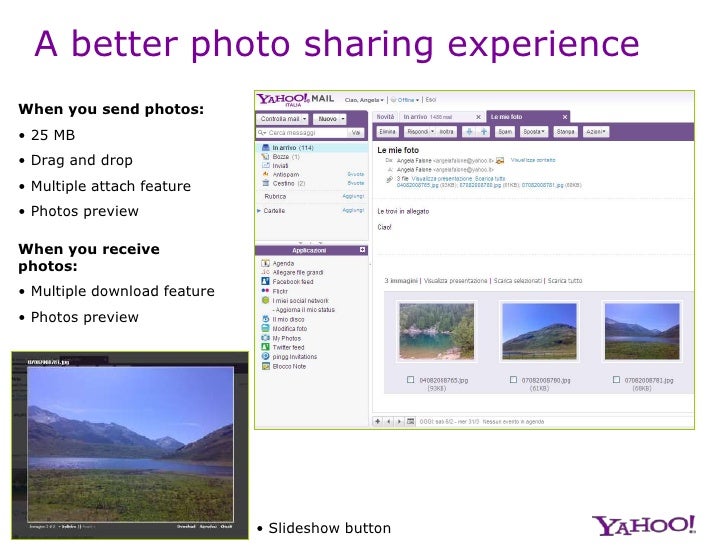728x546 pixels.
Task: Open the Rispondi dropdown arrow
Action: [432, 132]
